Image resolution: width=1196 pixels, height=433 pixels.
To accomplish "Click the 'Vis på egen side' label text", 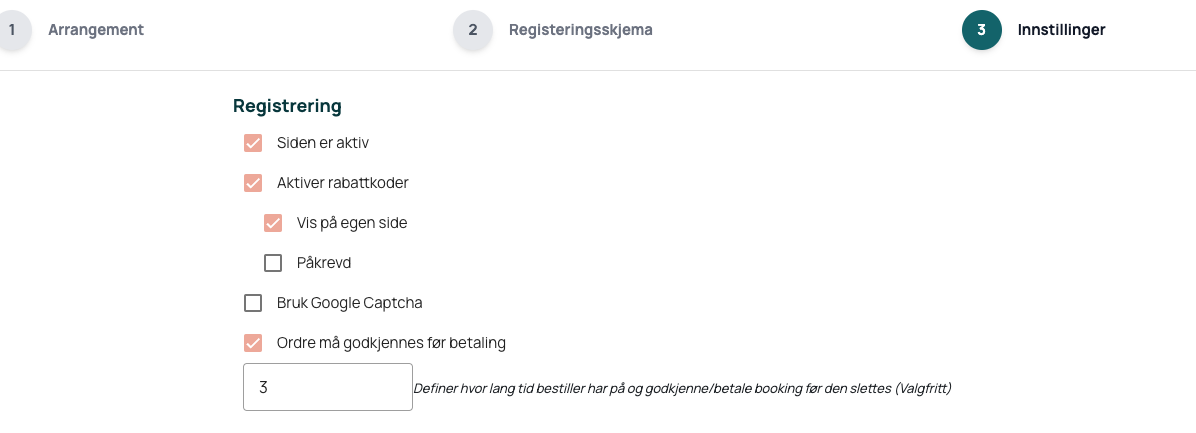I will coord(352,223).
